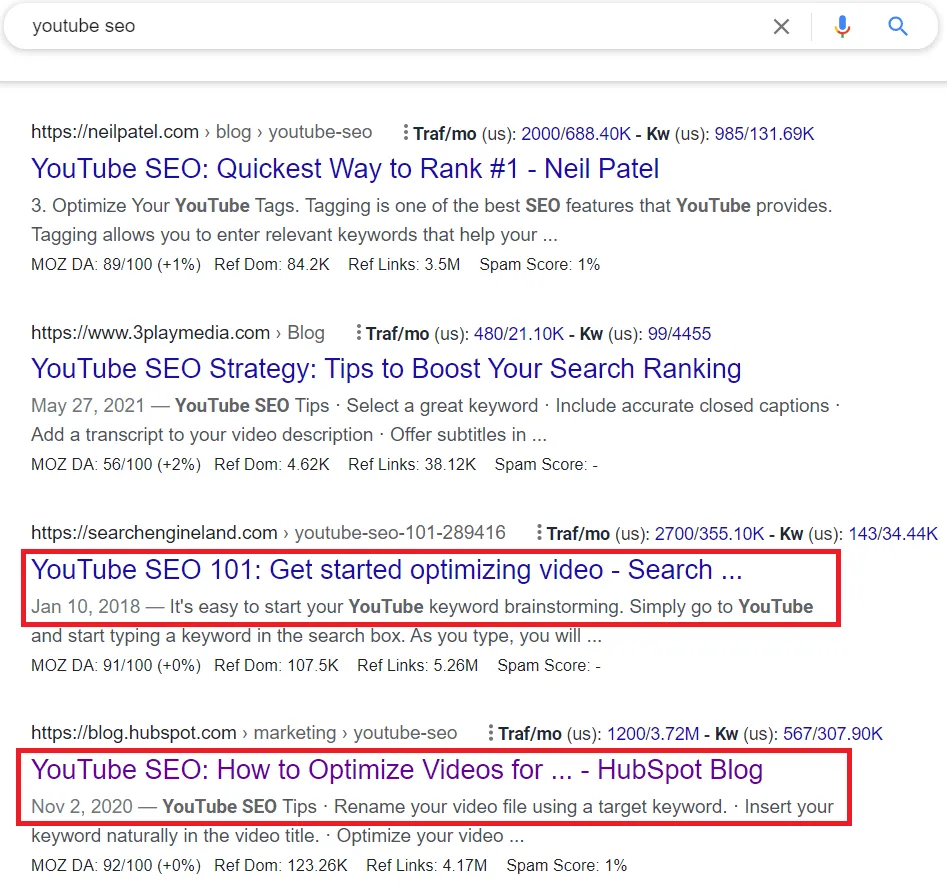
Task: Click the blue magnifying glass search icon
Action: coord(898,27)
